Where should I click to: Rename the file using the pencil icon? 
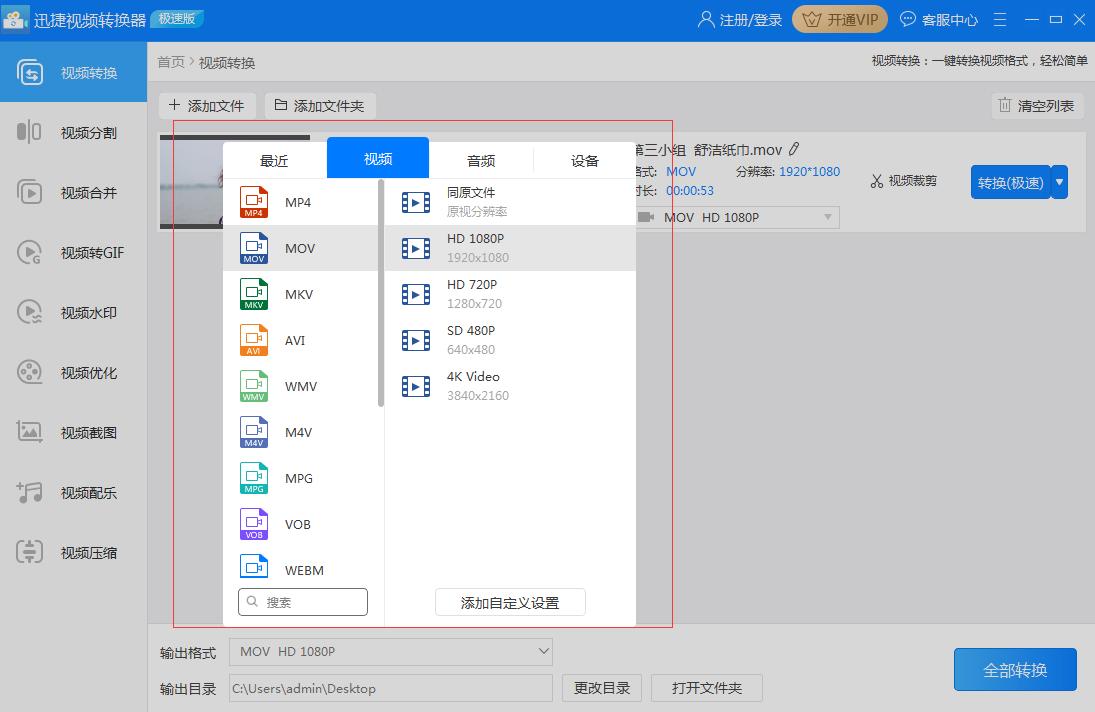point(794,148)
